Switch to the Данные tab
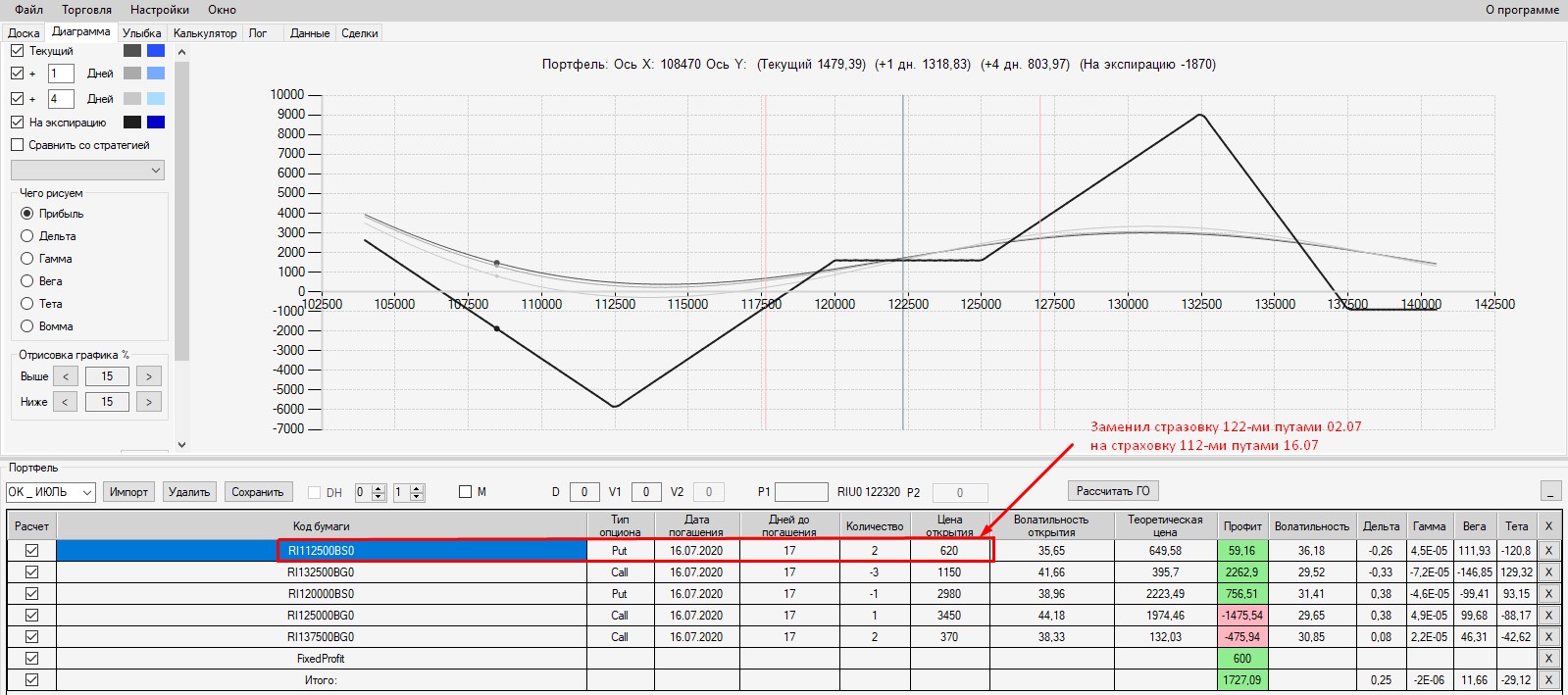1568x695 pixels. 310,33
